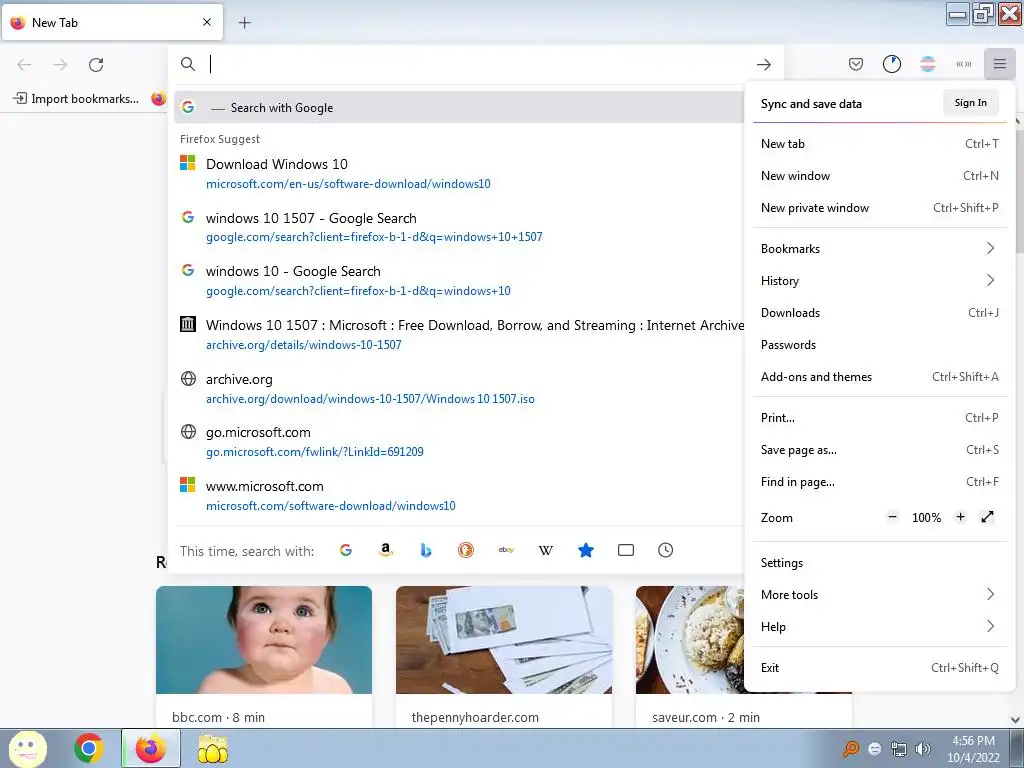Open windows 10 - Google Search suggestion

[459, 280]
